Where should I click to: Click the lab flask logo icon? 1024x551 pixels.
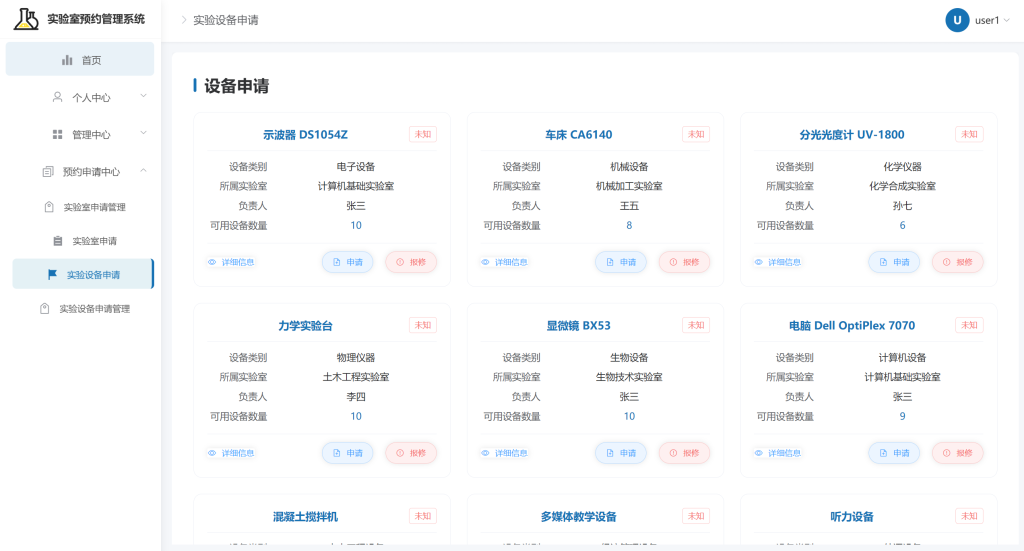tap(26, 19)
